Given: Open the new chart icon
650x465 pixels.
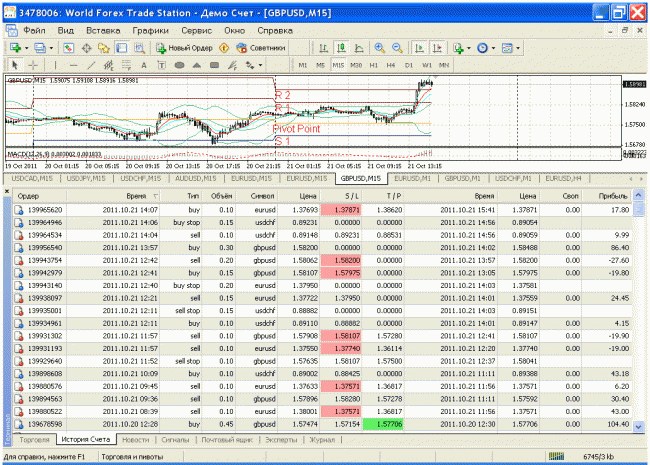Looking at the screenshot, I should click(x=15, y=48).
